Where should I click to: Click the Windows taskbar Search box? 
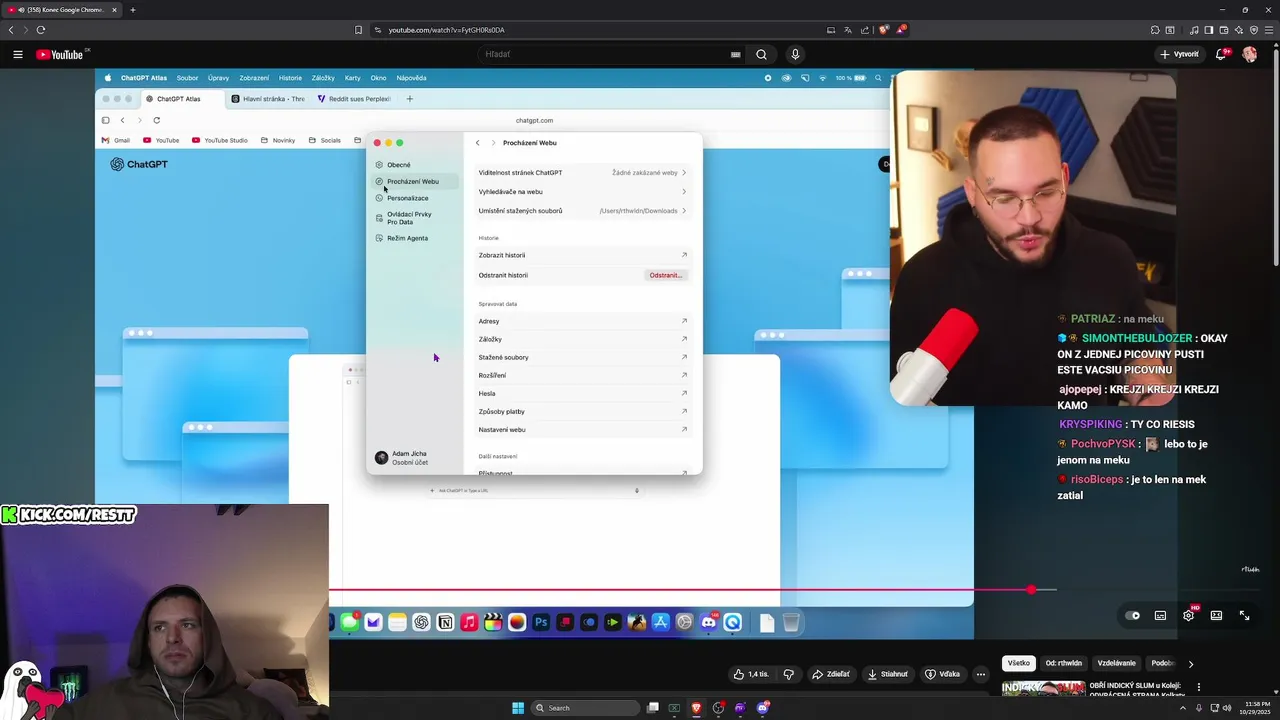pyautogui.click(x=584, y=708)
